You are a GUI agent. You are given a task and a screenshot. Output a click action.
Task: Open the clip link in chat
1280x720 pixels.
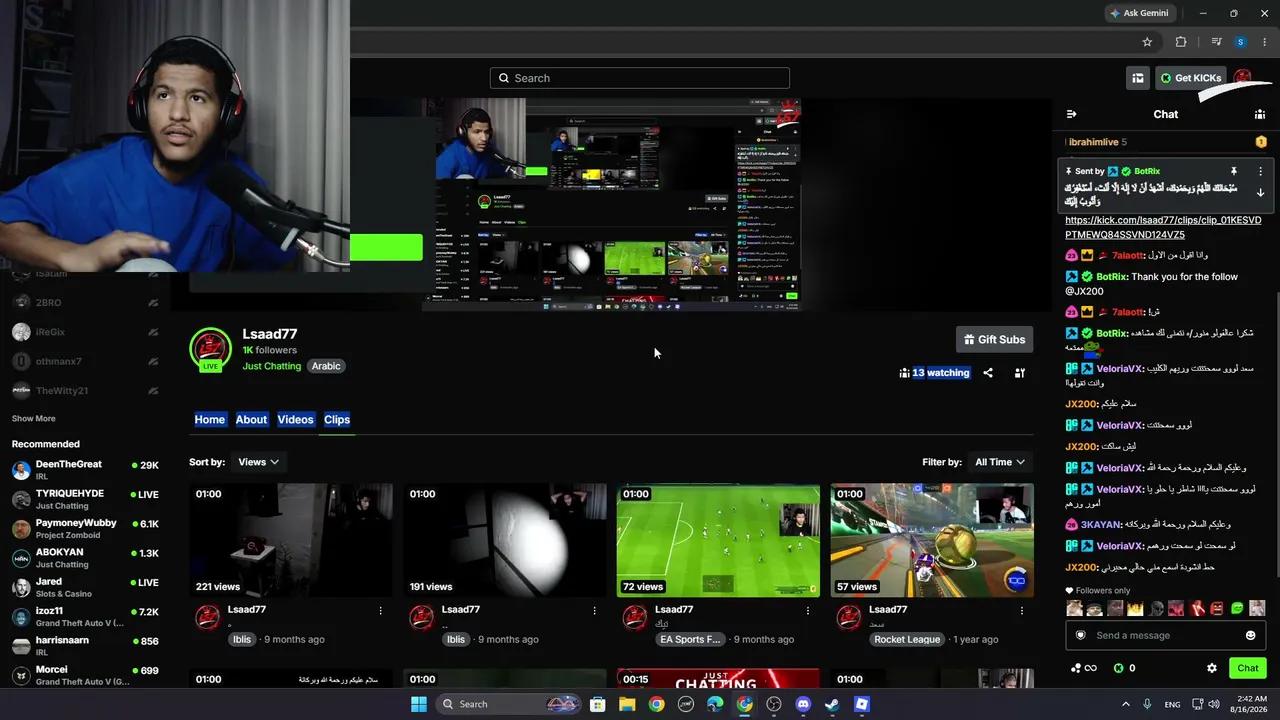(x=1163, y=227)
